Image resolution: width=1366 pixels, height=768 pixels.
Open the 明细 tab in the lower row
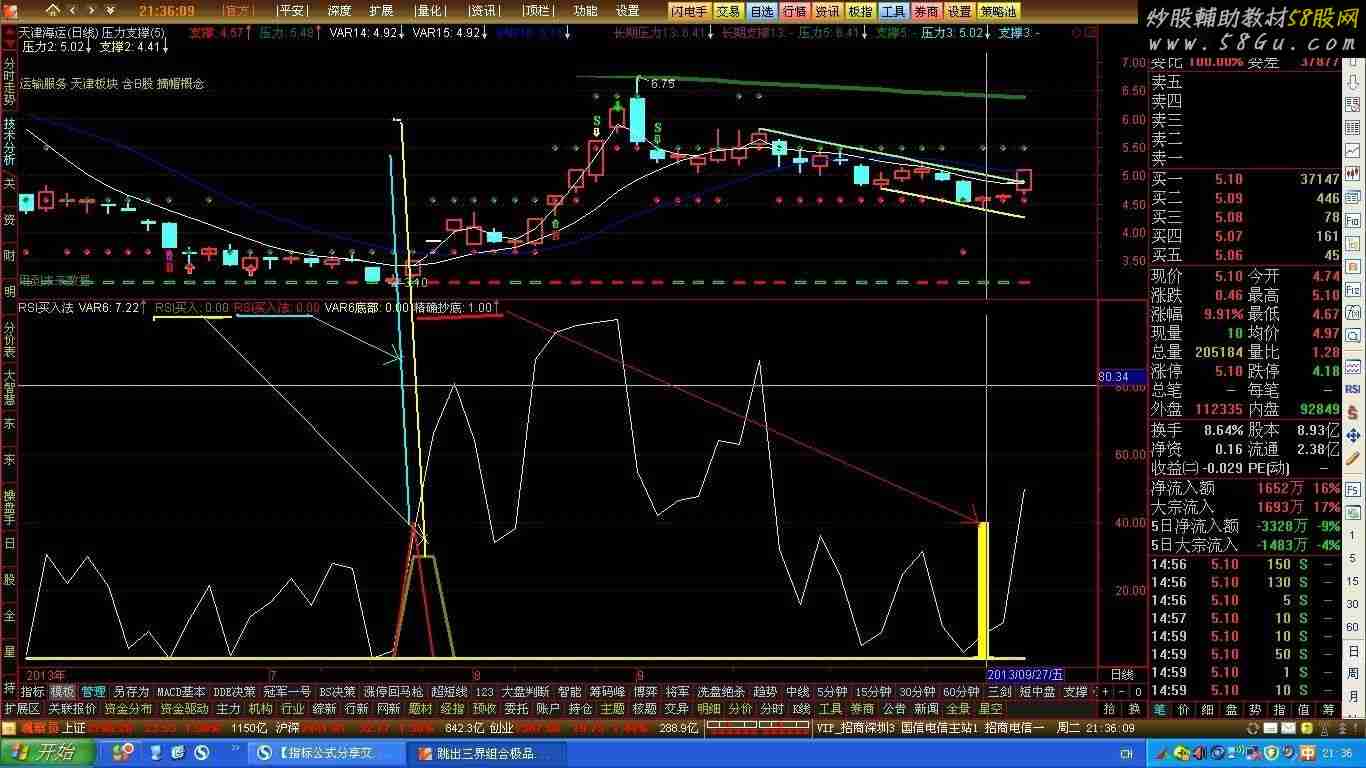pos(709,709)
